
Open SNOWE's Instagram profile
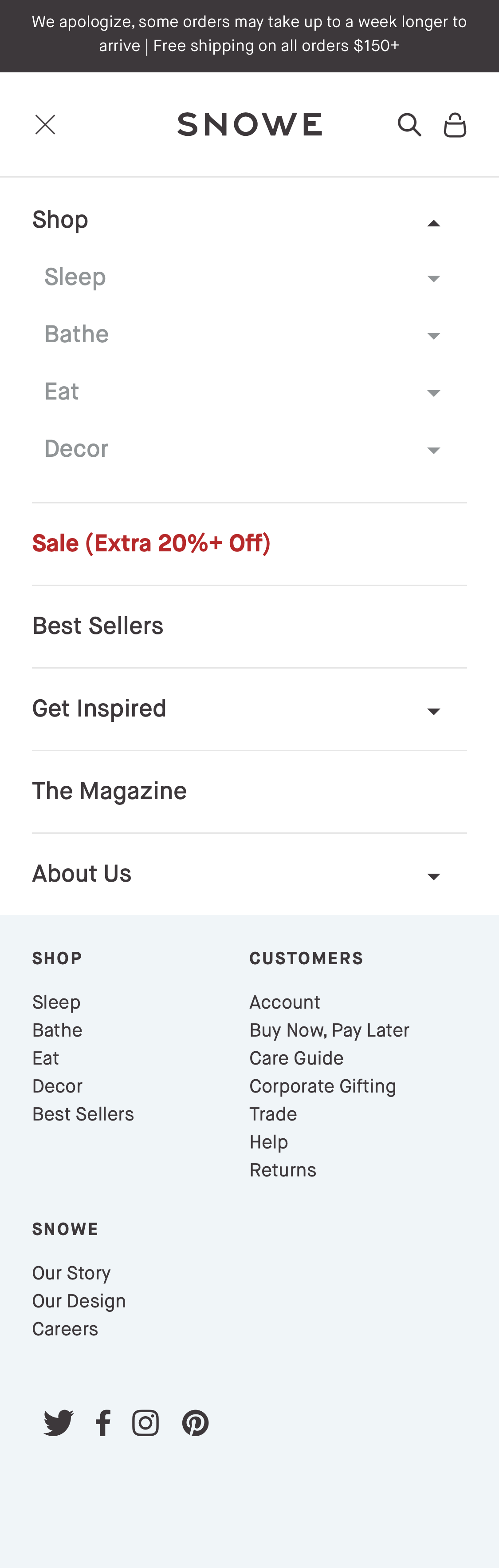tap(145, 1422)
